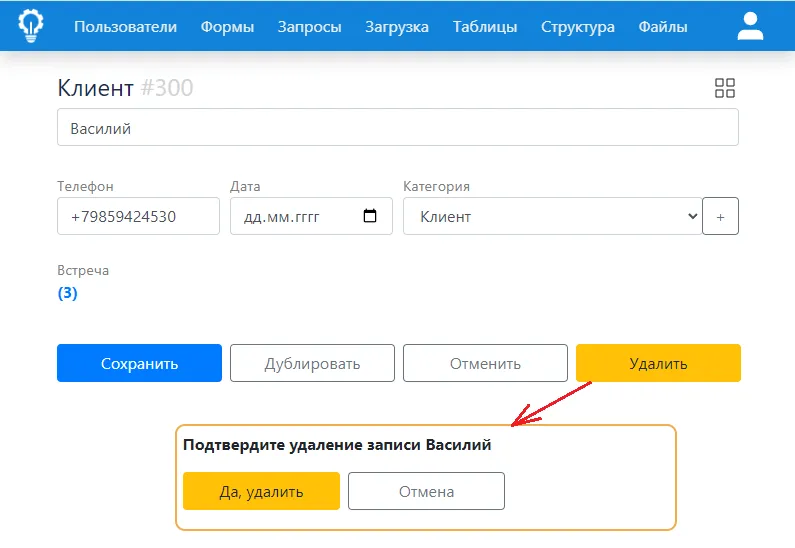Click the Дата label
The image size is (795, 548).
(x=245, y=186)
